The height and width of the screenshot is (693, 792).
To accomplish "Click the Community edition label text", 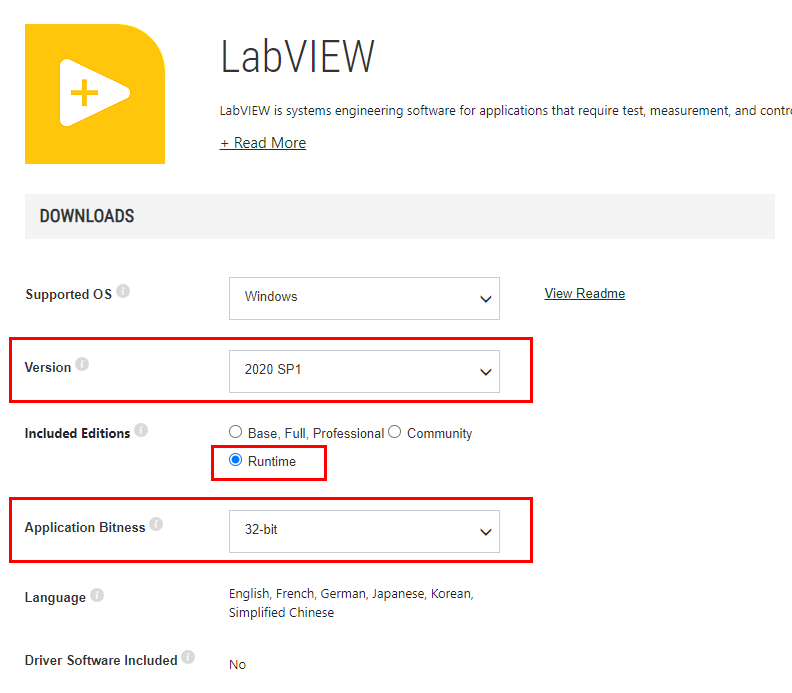I will click(x=439, y=433).
